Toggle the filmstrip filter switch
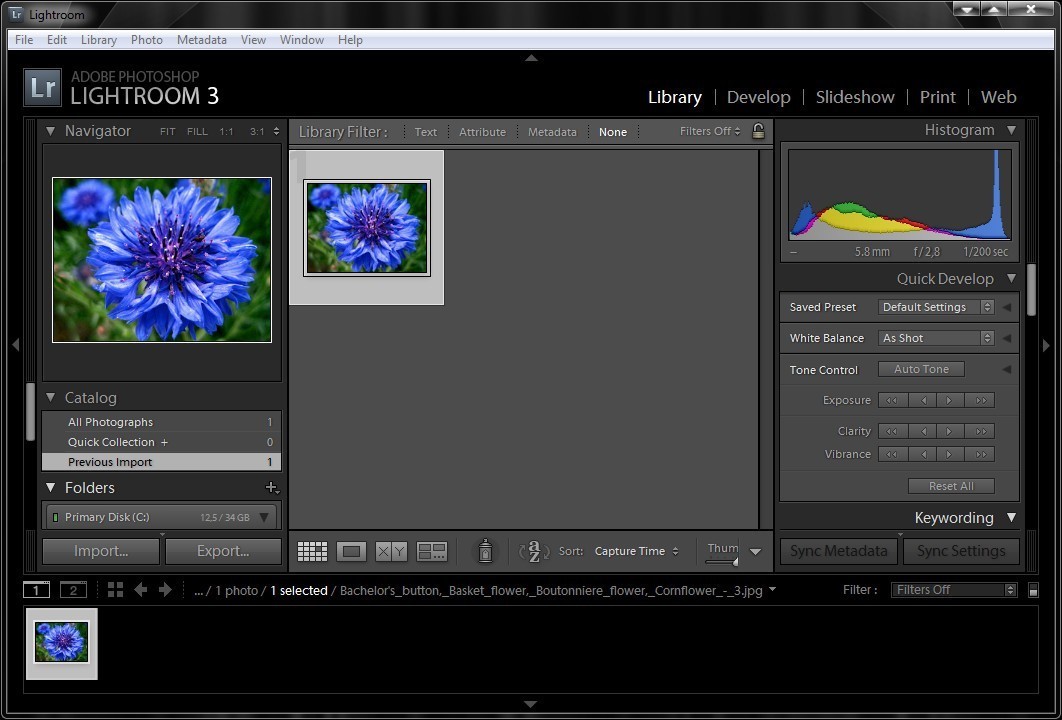1062x720 pixels. pos(1033,590)
